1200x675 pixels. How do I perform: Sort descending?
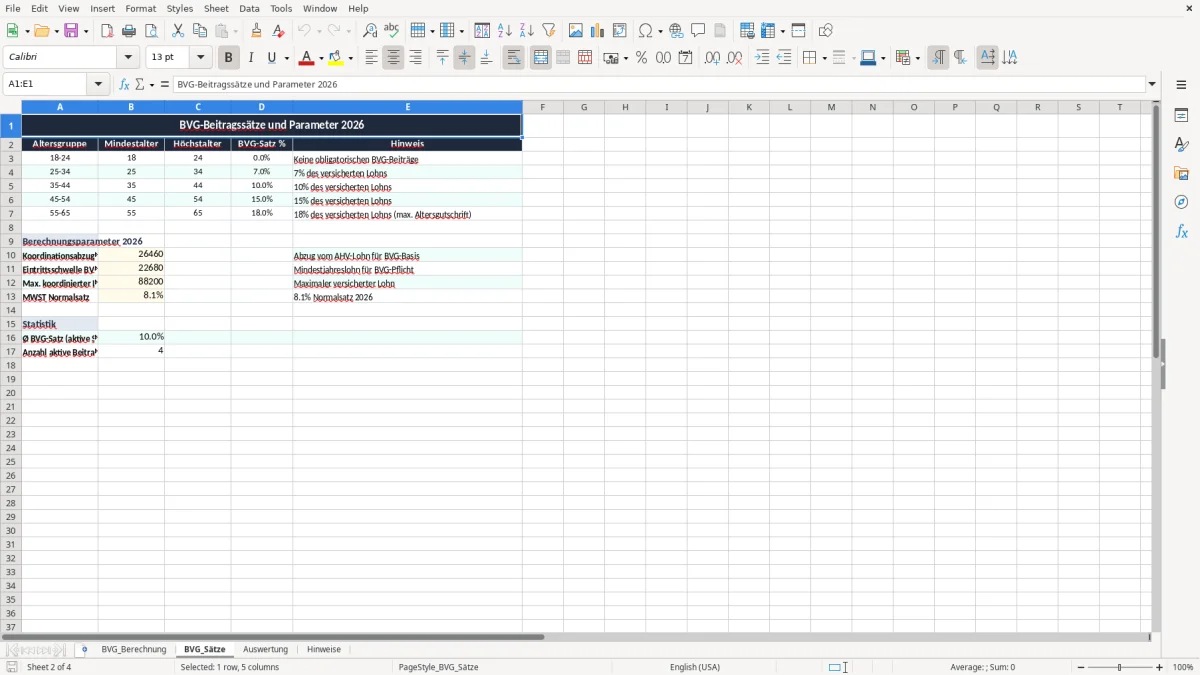tap(527, 31)
